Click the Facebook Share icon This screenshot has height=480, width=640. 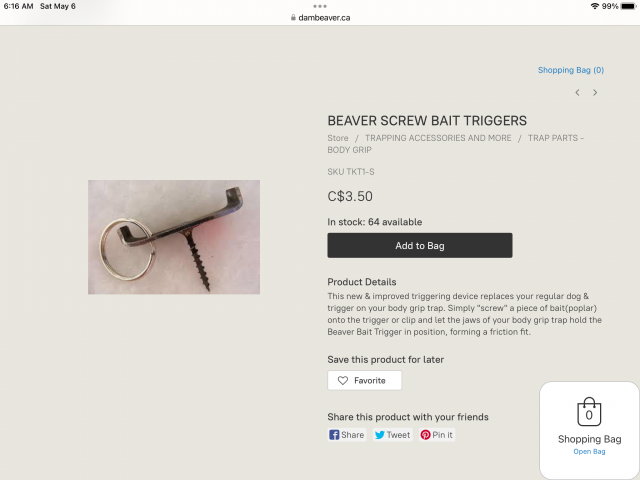coord(334,435)
